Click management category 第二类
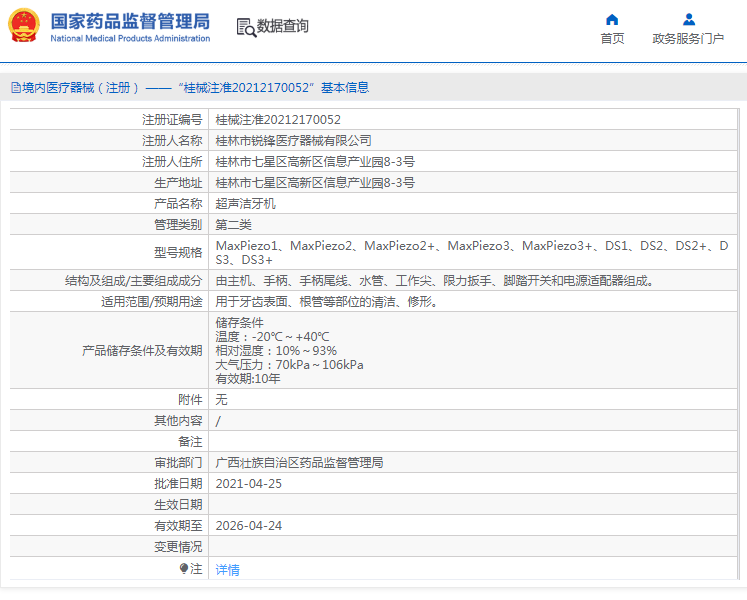Viewport: 747px width, 600px height. click(233, 224)
